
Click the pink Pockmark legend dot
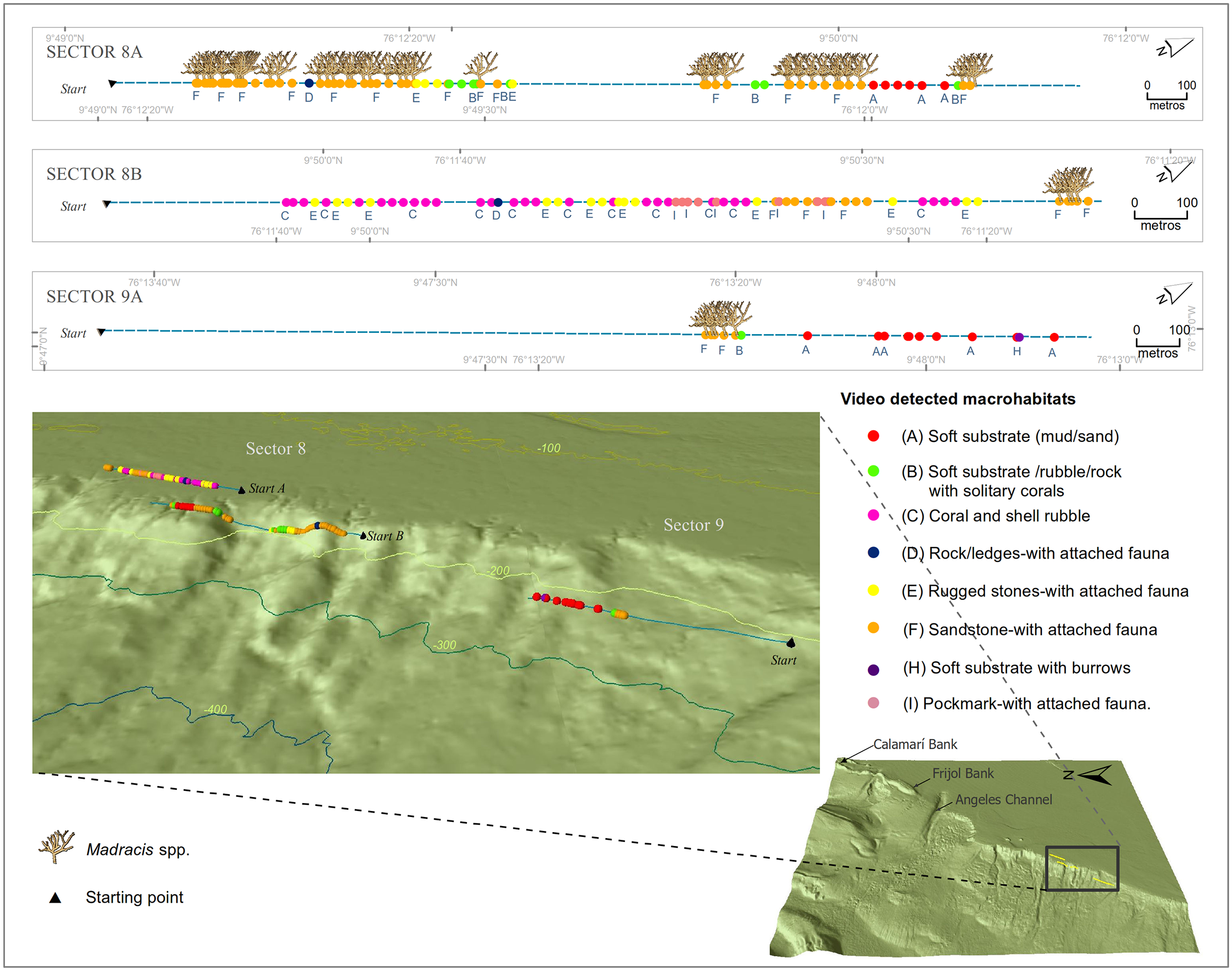tap(873, 703)
